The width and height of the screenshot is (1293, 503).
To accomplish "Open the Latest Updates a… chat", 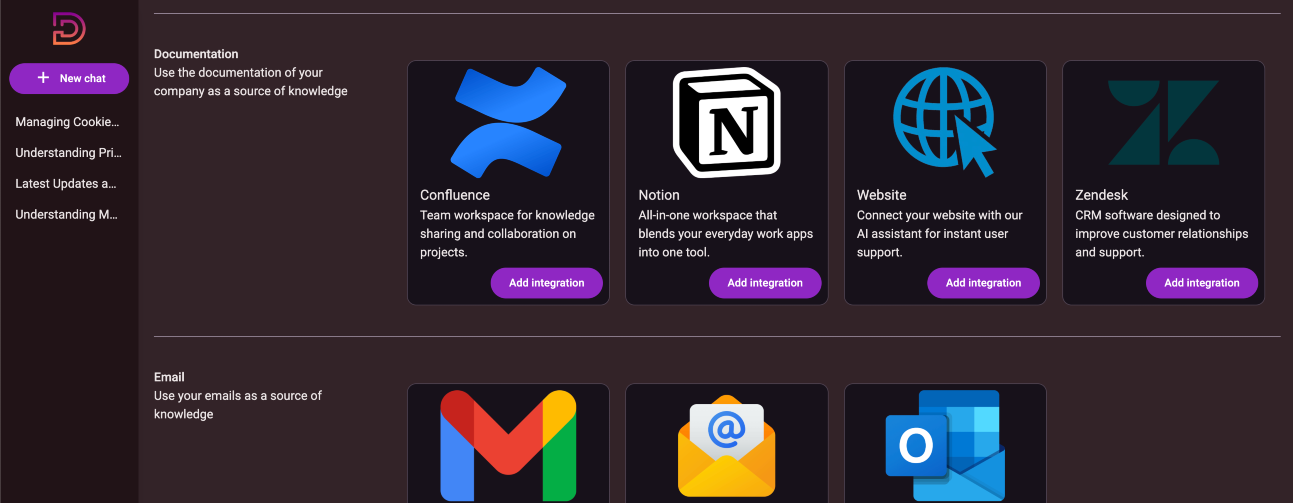I will tap(68, 184).
